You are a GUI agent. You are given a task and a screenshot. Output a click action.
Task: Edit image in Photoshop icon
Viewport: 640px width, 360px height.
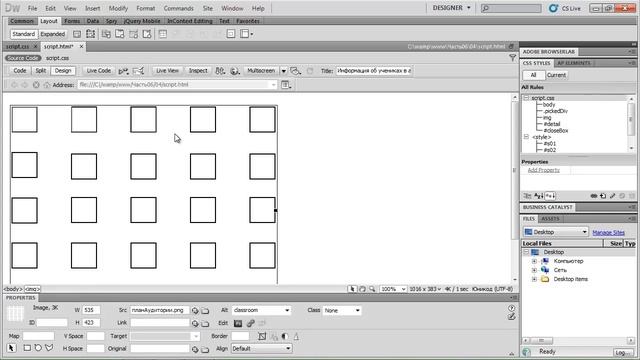pyautogui.click(x=238, y=323)
